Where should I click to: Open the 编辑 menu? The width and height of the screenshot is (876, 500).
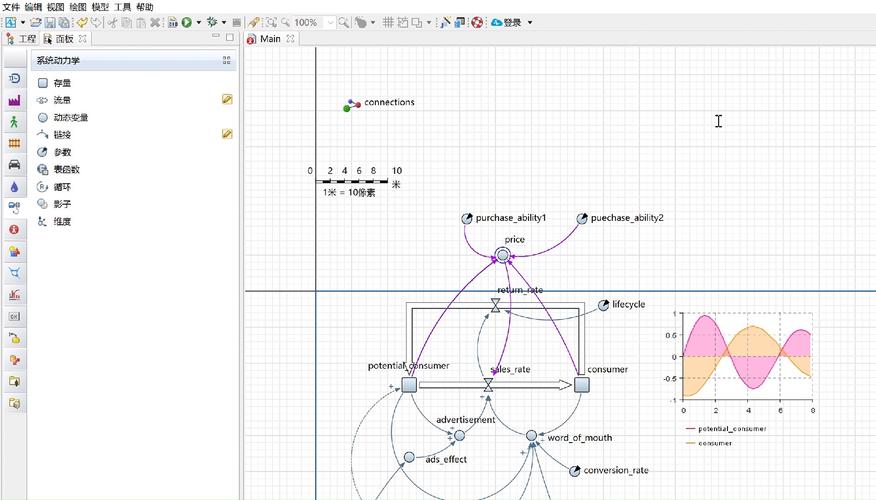pyautogui.click(x=33, y=7)
